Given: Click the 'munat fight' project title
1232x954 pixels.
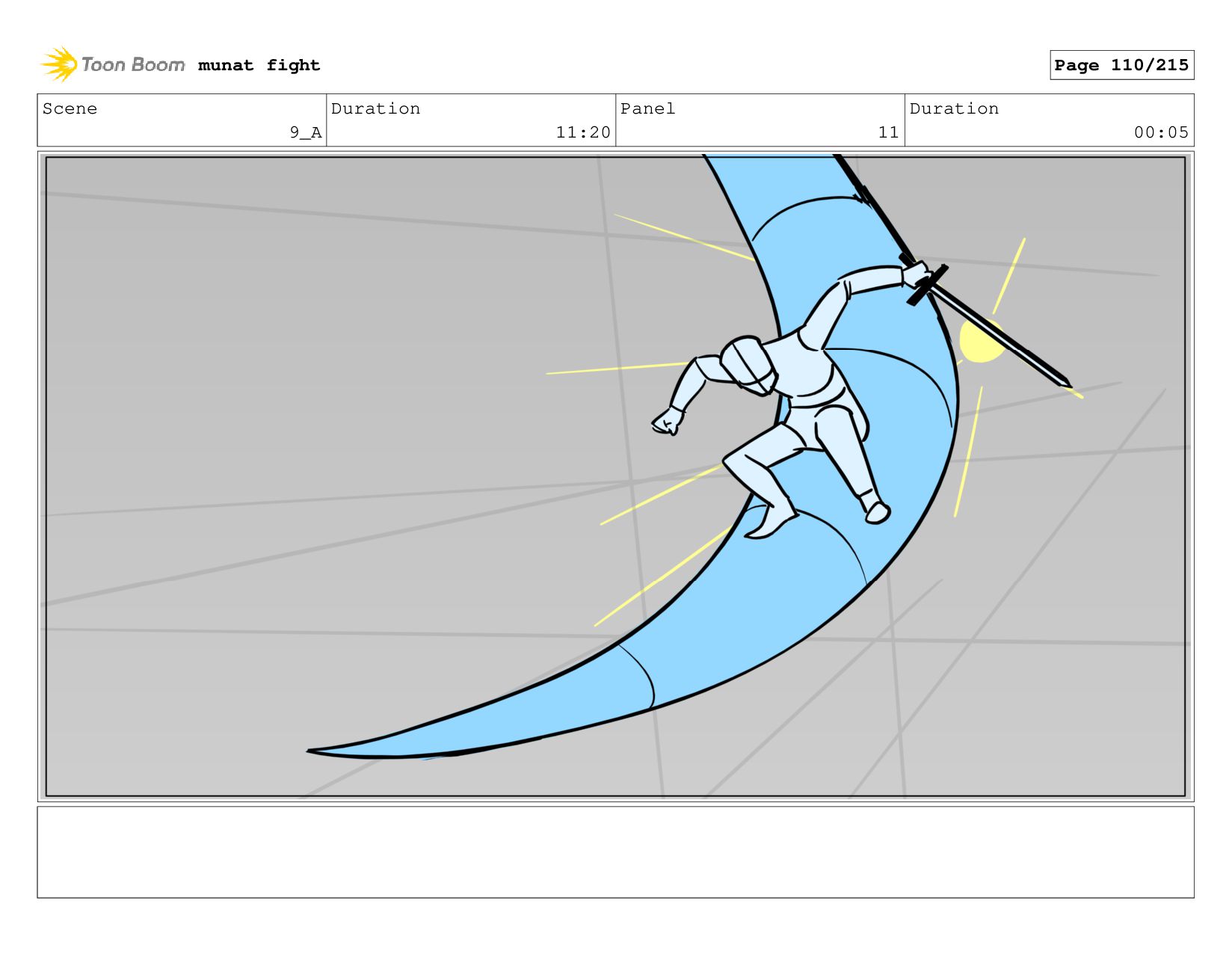Looking at the screenshot, I should click(x=259, y=66).
